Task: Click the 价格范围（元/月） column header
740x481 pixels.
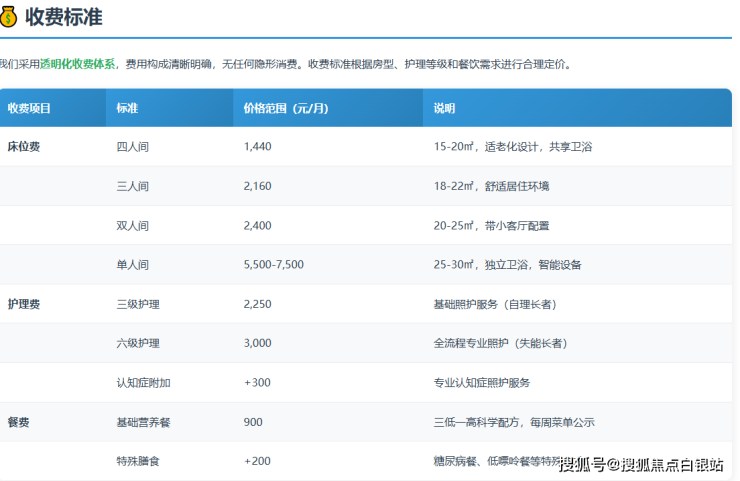Action: [286, 108]
